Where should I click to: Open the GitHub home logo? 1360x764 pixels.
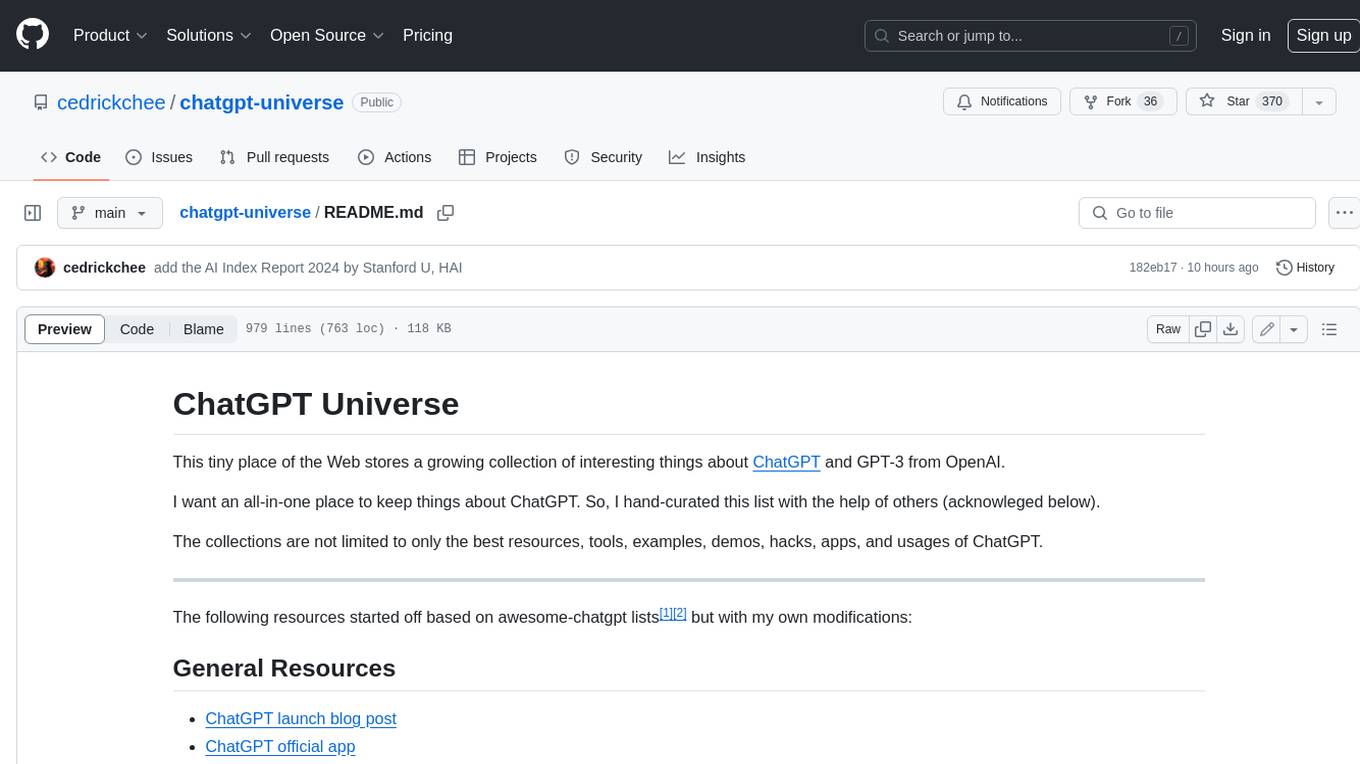(x=32, y=35)
